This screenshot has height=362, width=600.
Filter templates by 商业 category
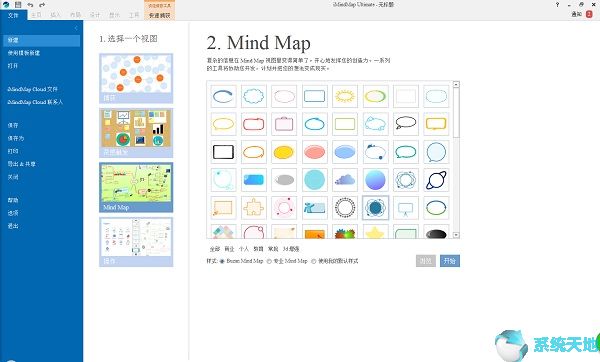229,249
